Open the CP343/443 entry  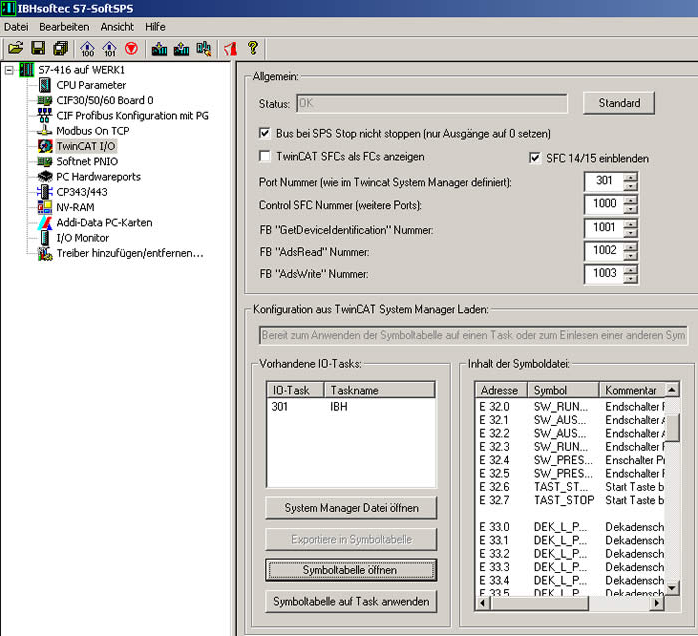click(81, 192)
